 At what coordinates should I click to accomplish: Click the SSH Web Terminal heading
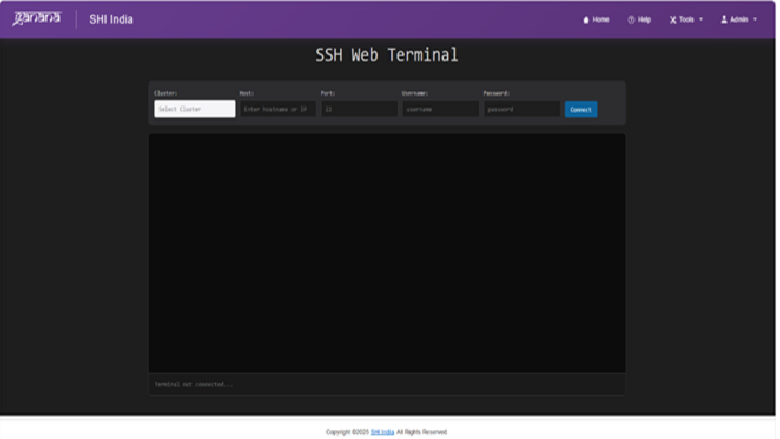click(387, 55)
